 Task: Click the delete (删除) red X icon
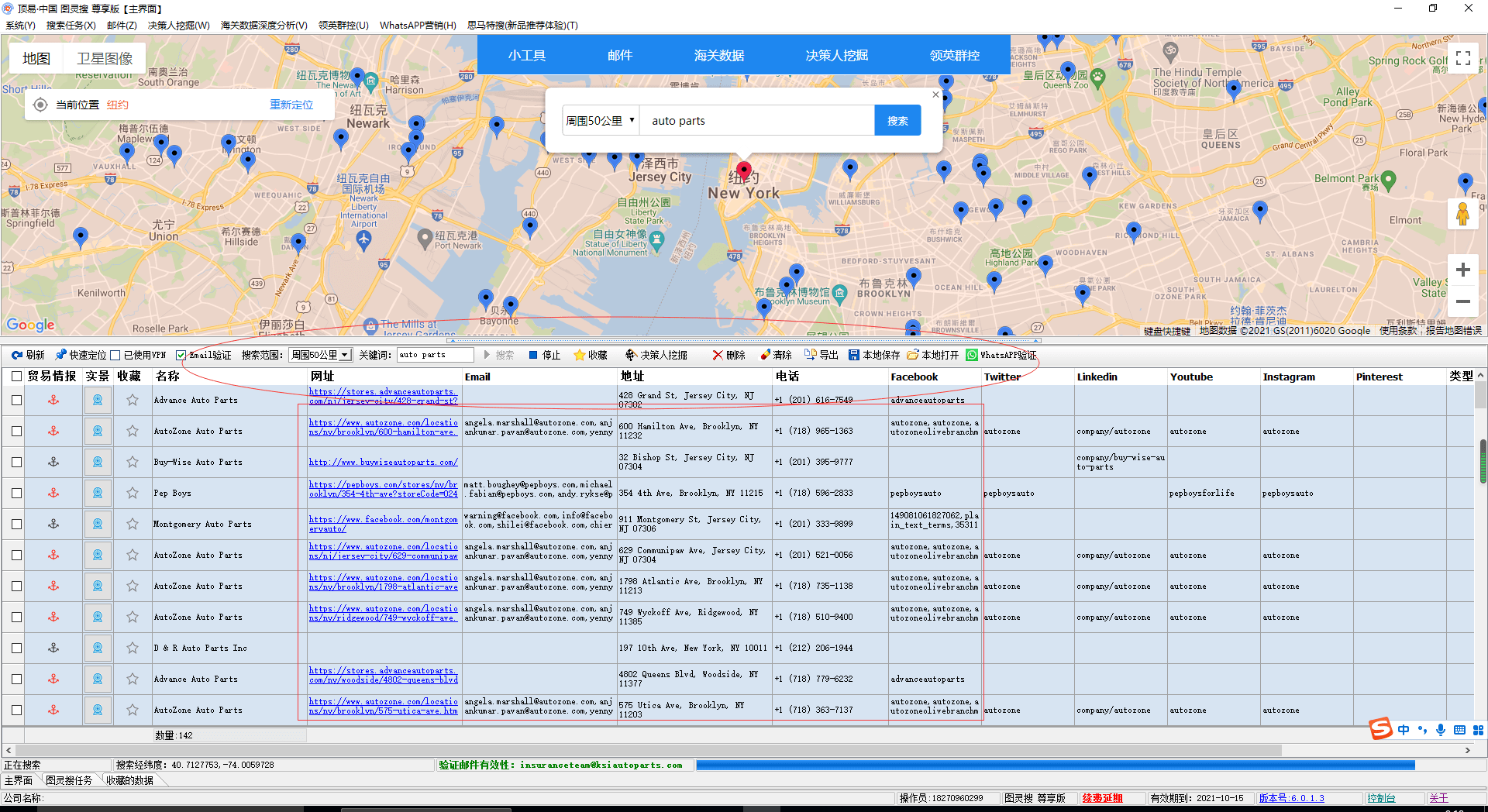click(718, 355)
